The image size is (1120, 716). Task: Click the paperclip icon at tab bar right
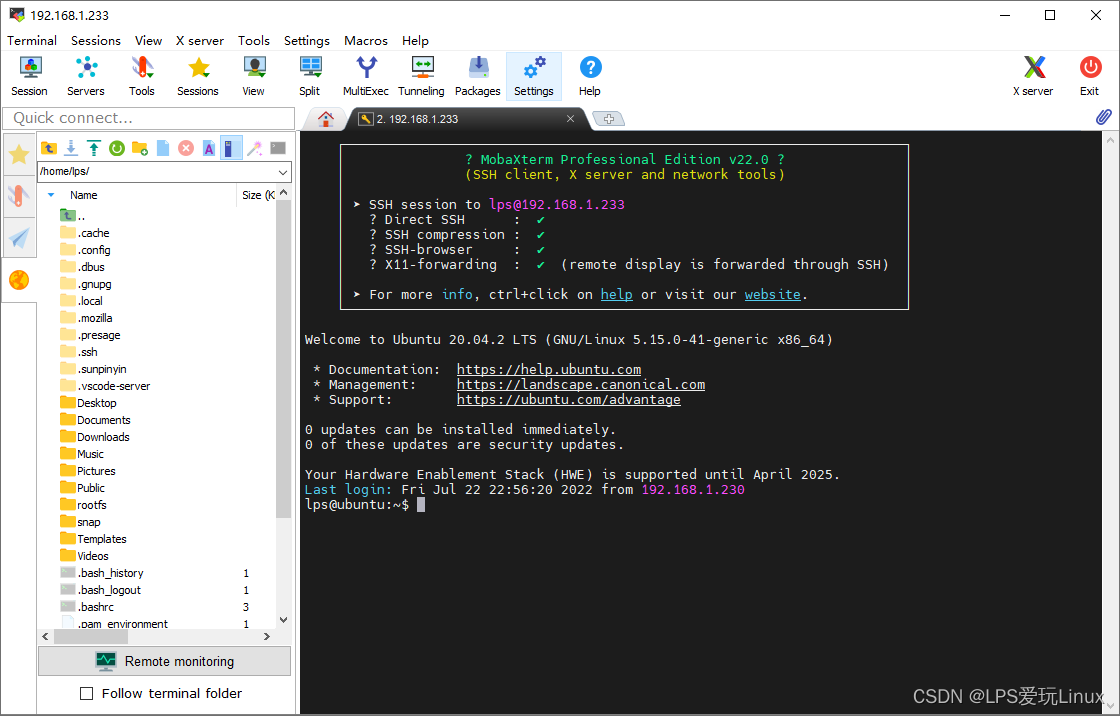click(1103, 117)
